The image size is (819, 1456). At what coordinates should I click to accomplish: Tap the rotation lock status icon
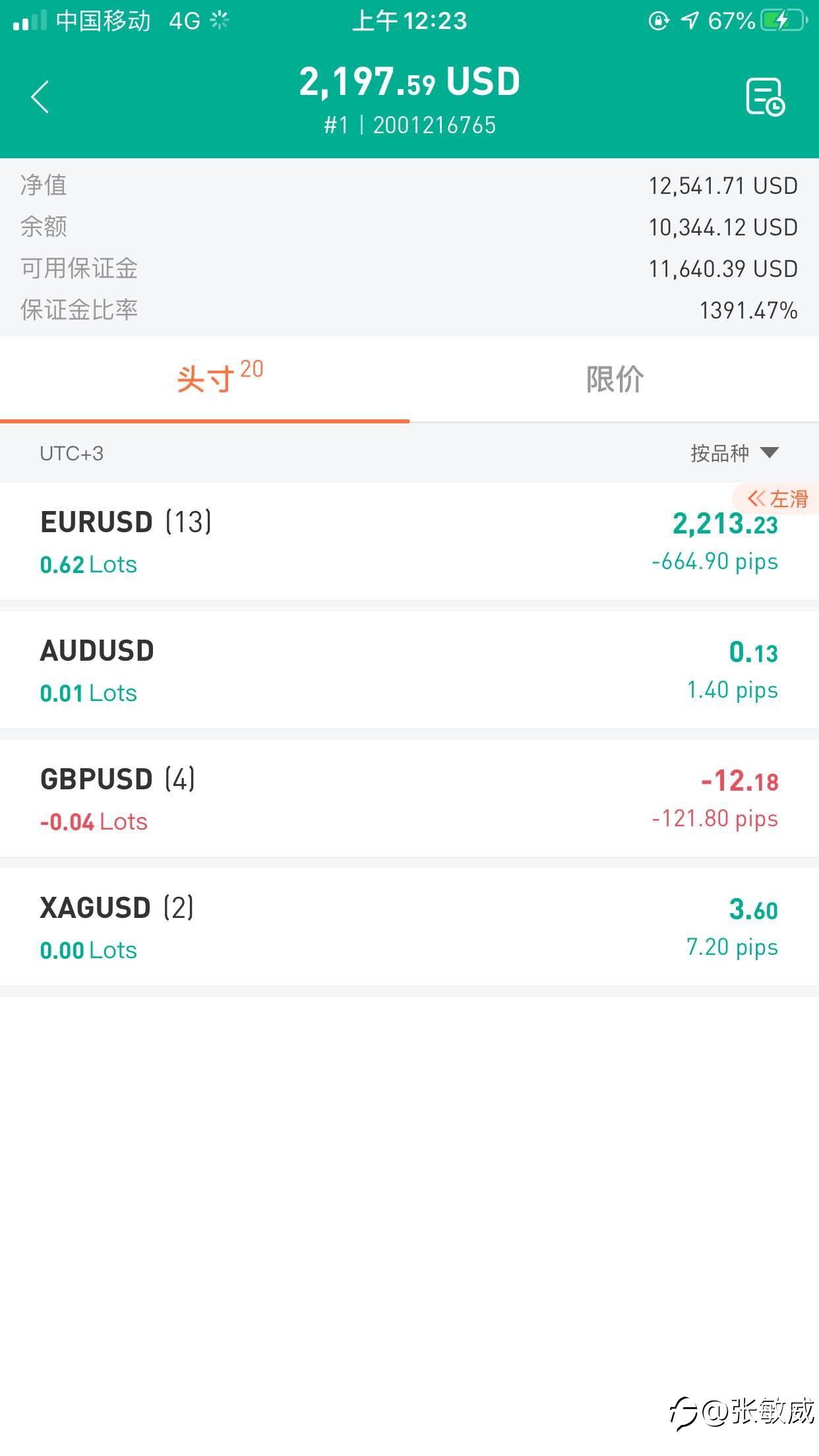click(x=658, y=21)
